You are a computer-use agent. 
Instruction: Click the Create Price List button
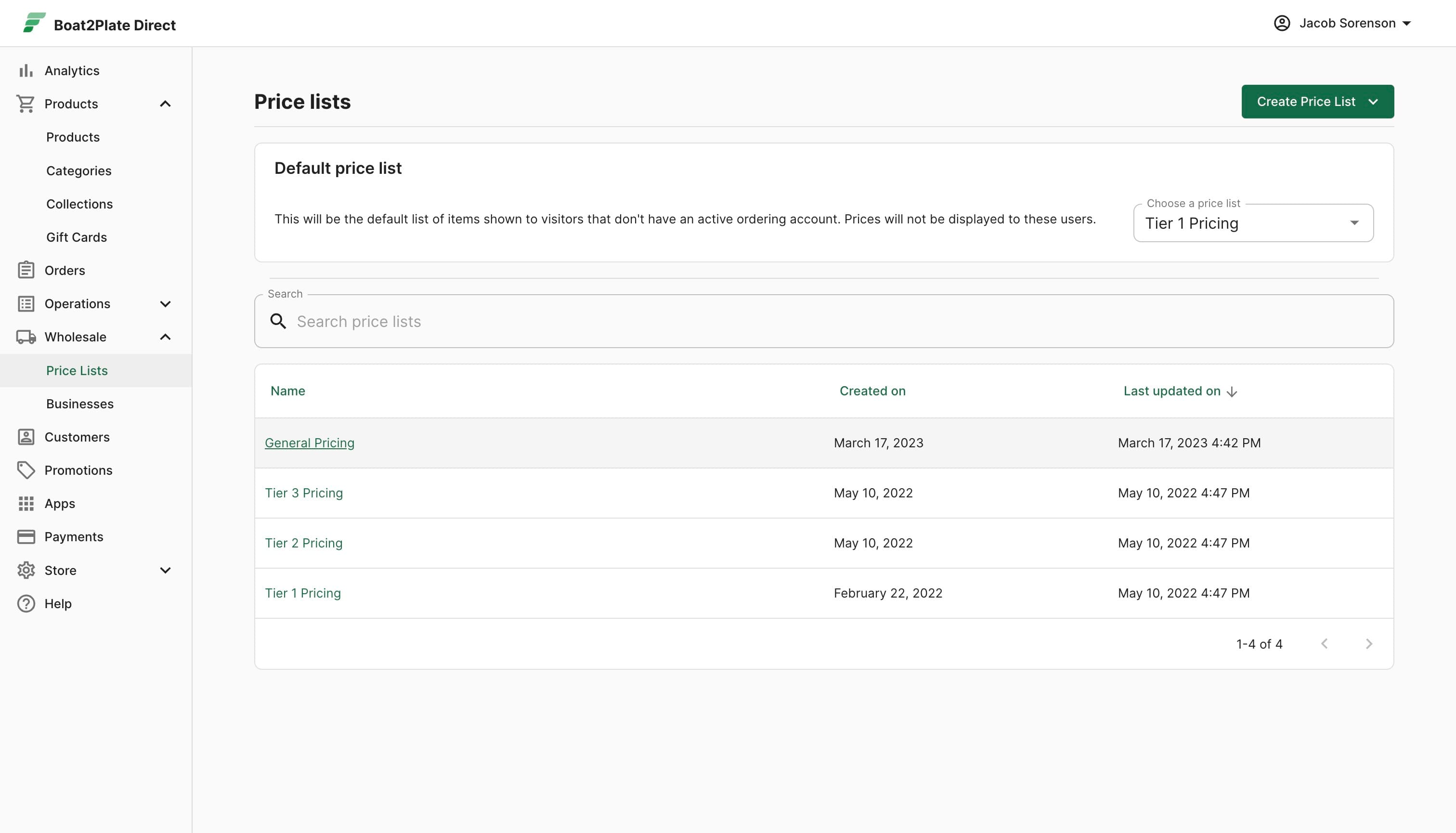pyautogui.click(x=1317, y=102)
